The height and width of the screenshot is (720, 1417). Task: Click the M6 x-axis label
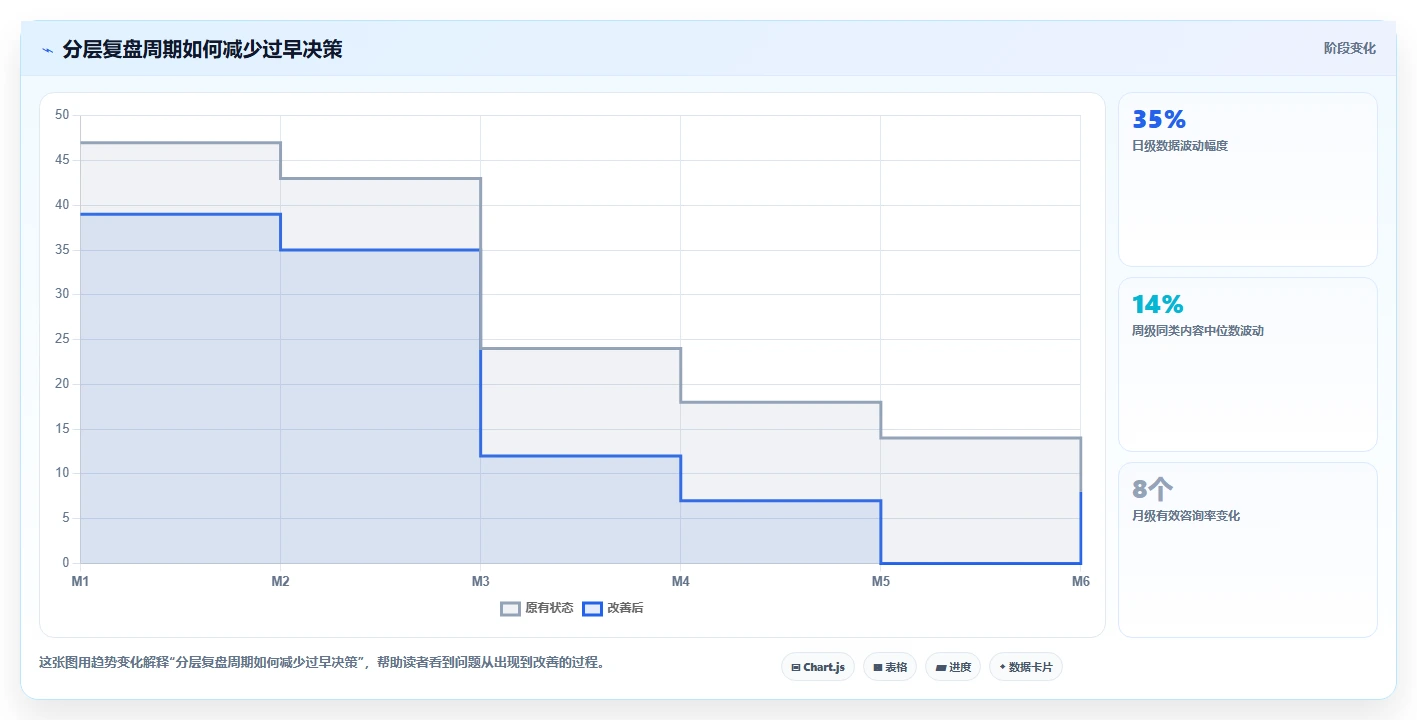1080,581
